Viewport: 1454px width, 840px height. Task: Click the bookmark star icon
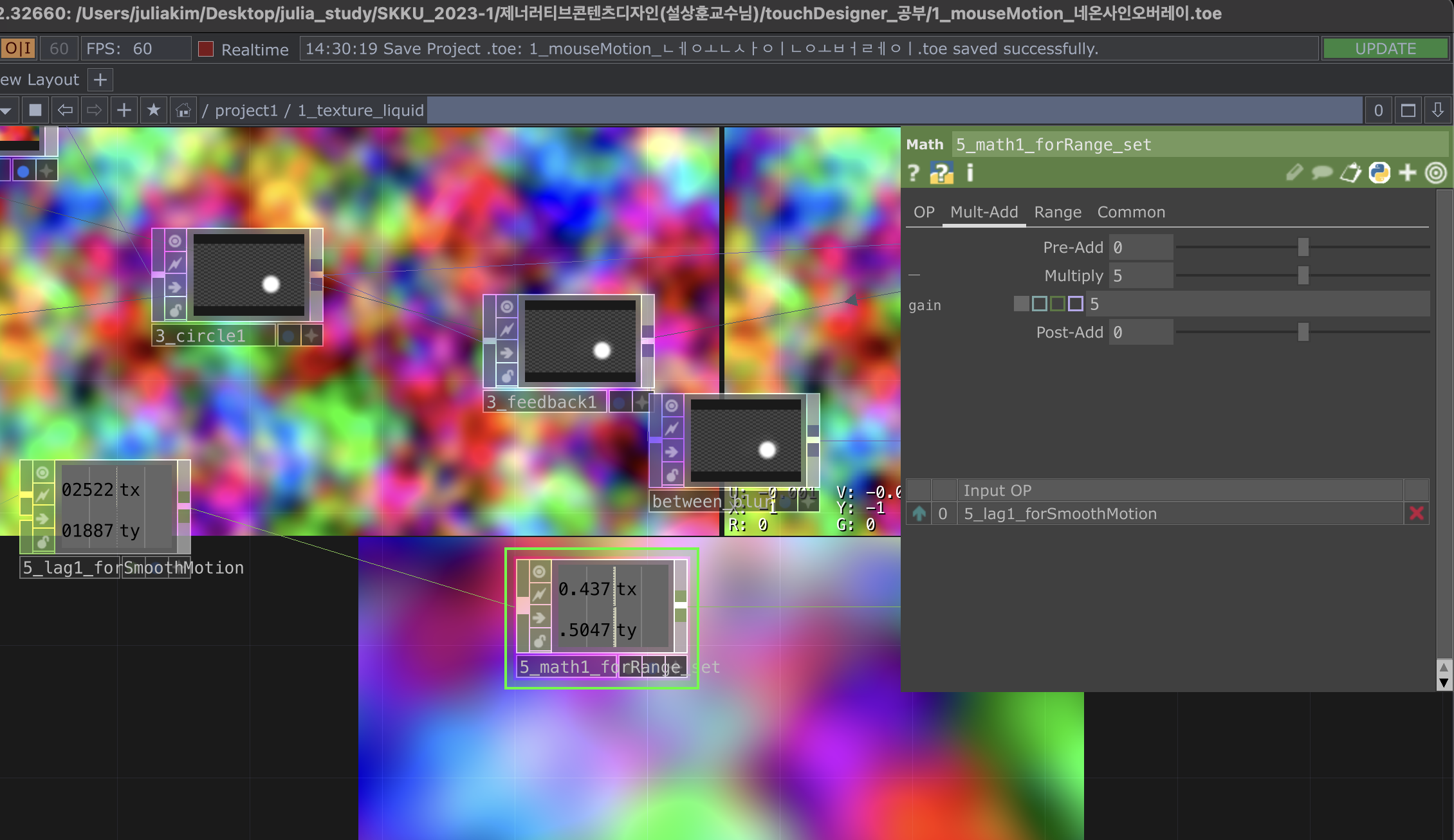click(x=154, y=111)
